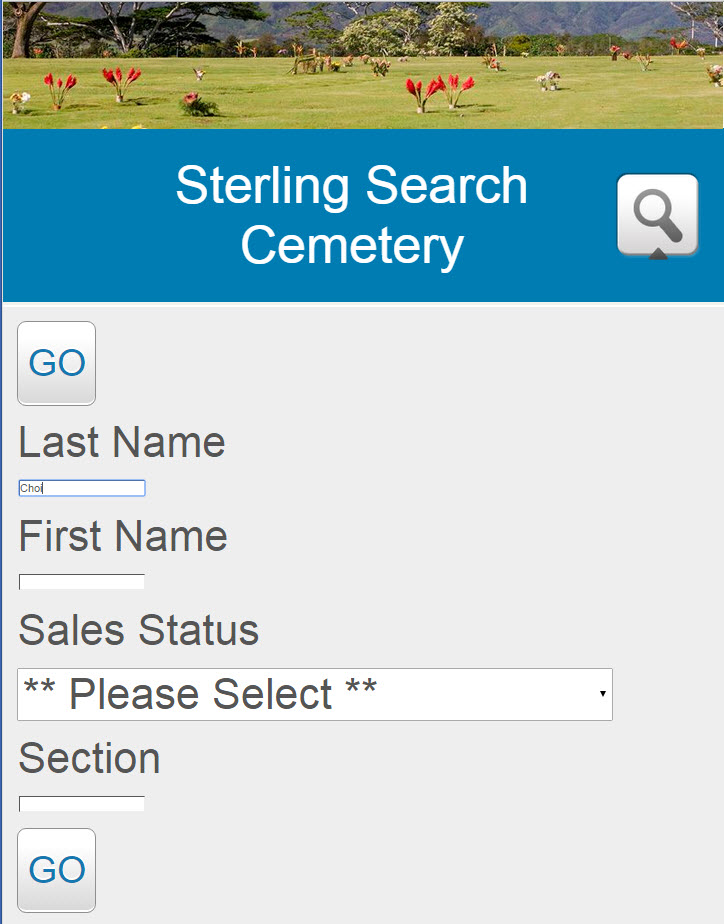Expand the Sales Status dropdown arrow
Image resolution: width=724 pixels, height=924 pixels.
coord(603,694)
